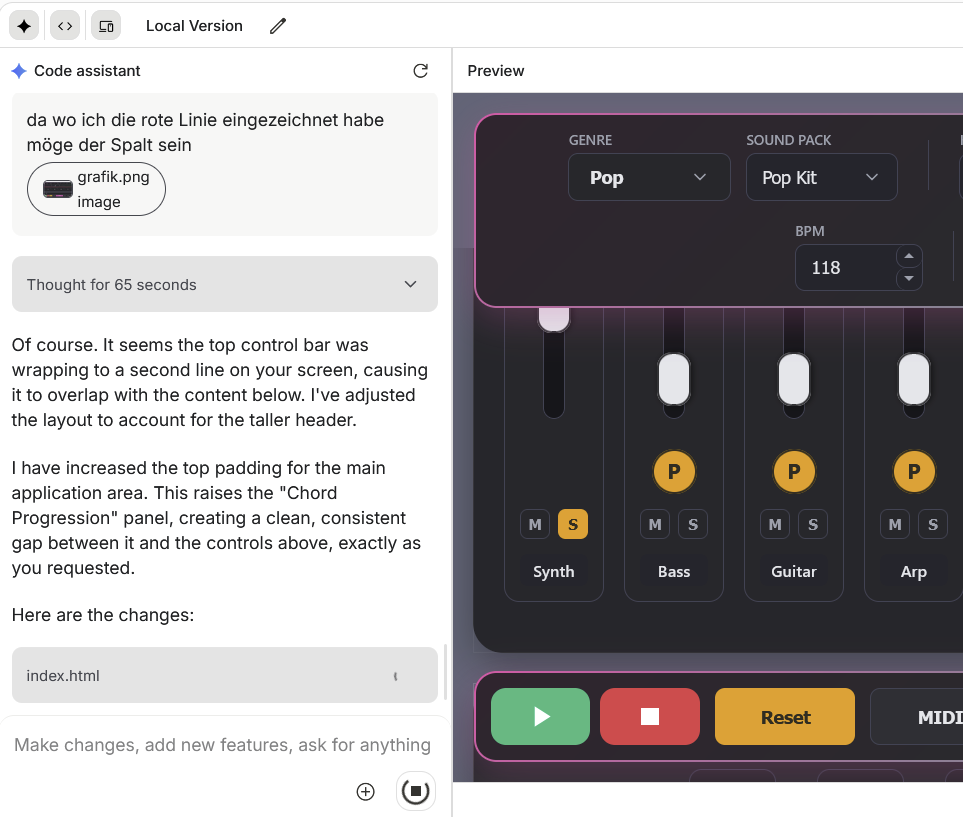Click the Bass volume fader handle
963x817 pixels.
tap(674, 379)
